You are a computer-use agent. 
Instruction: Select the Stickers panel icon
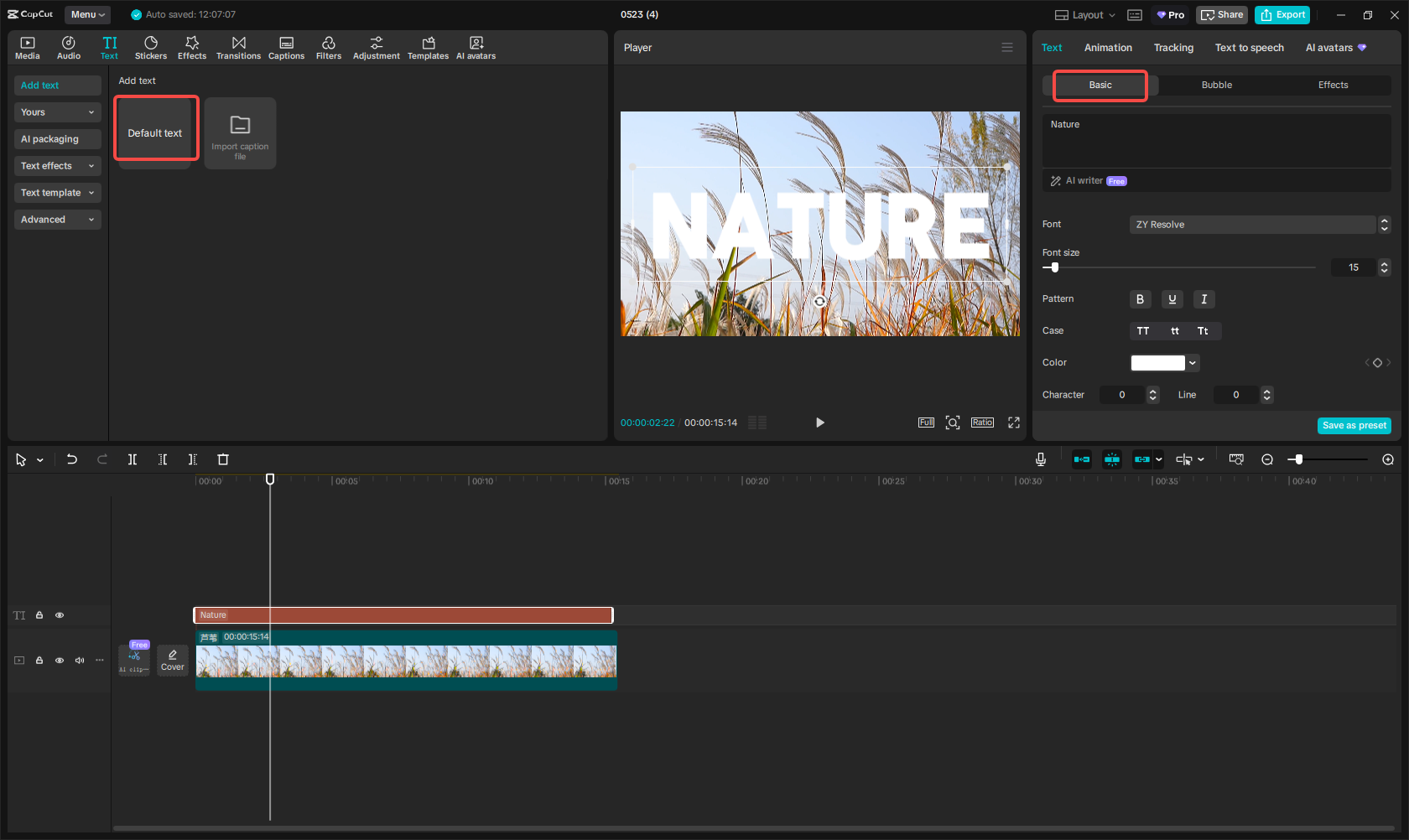click(x=151, y=46)
